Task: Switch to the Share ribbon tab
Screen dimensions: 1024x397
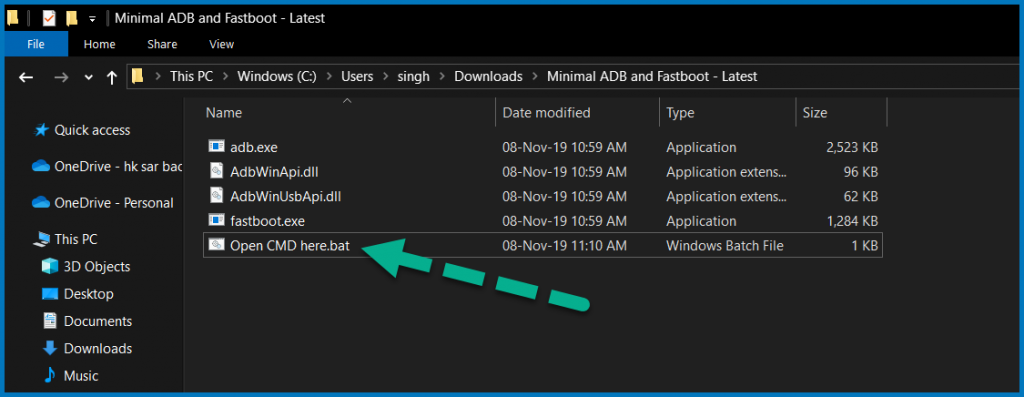Action: point(162,44)
